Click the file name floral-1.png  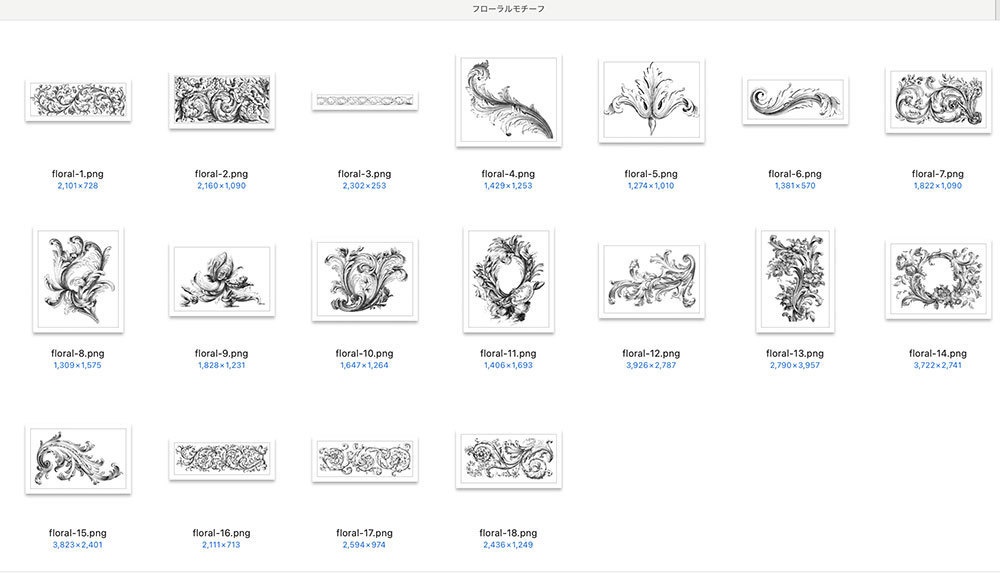click(78, 174)
